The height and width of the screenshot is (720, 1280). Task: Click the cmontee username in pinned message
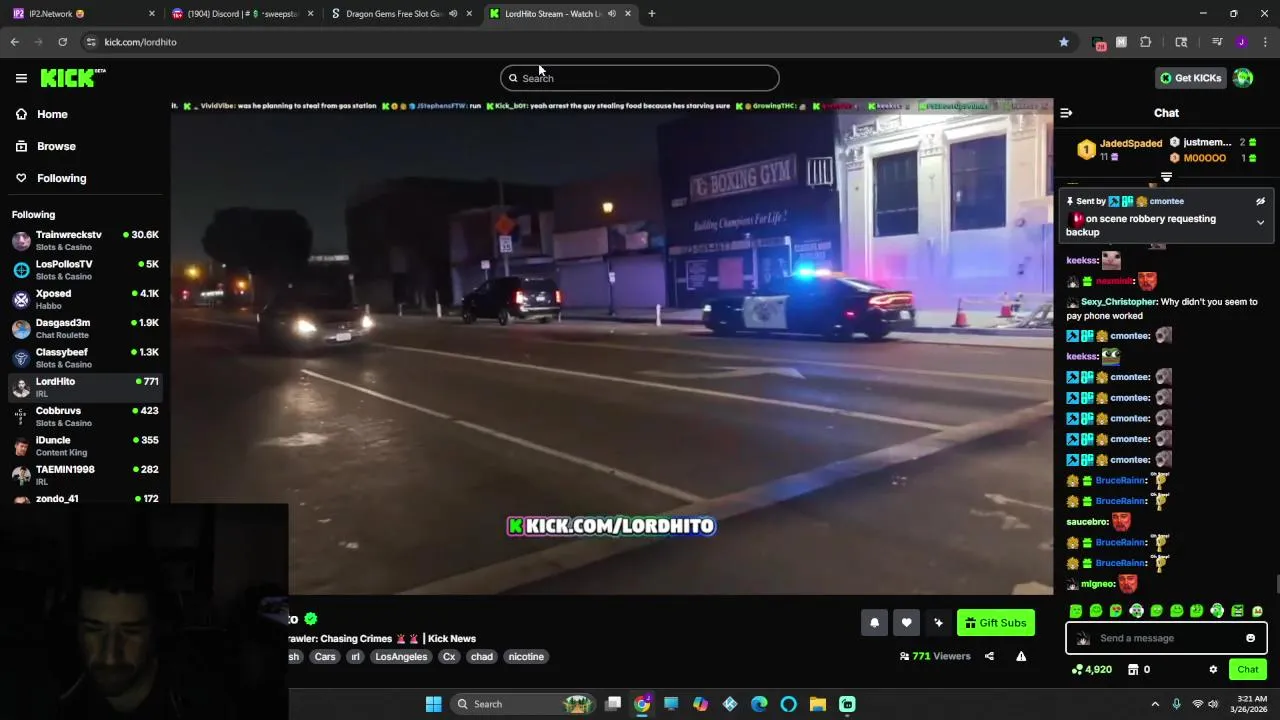click(1166, 201)
